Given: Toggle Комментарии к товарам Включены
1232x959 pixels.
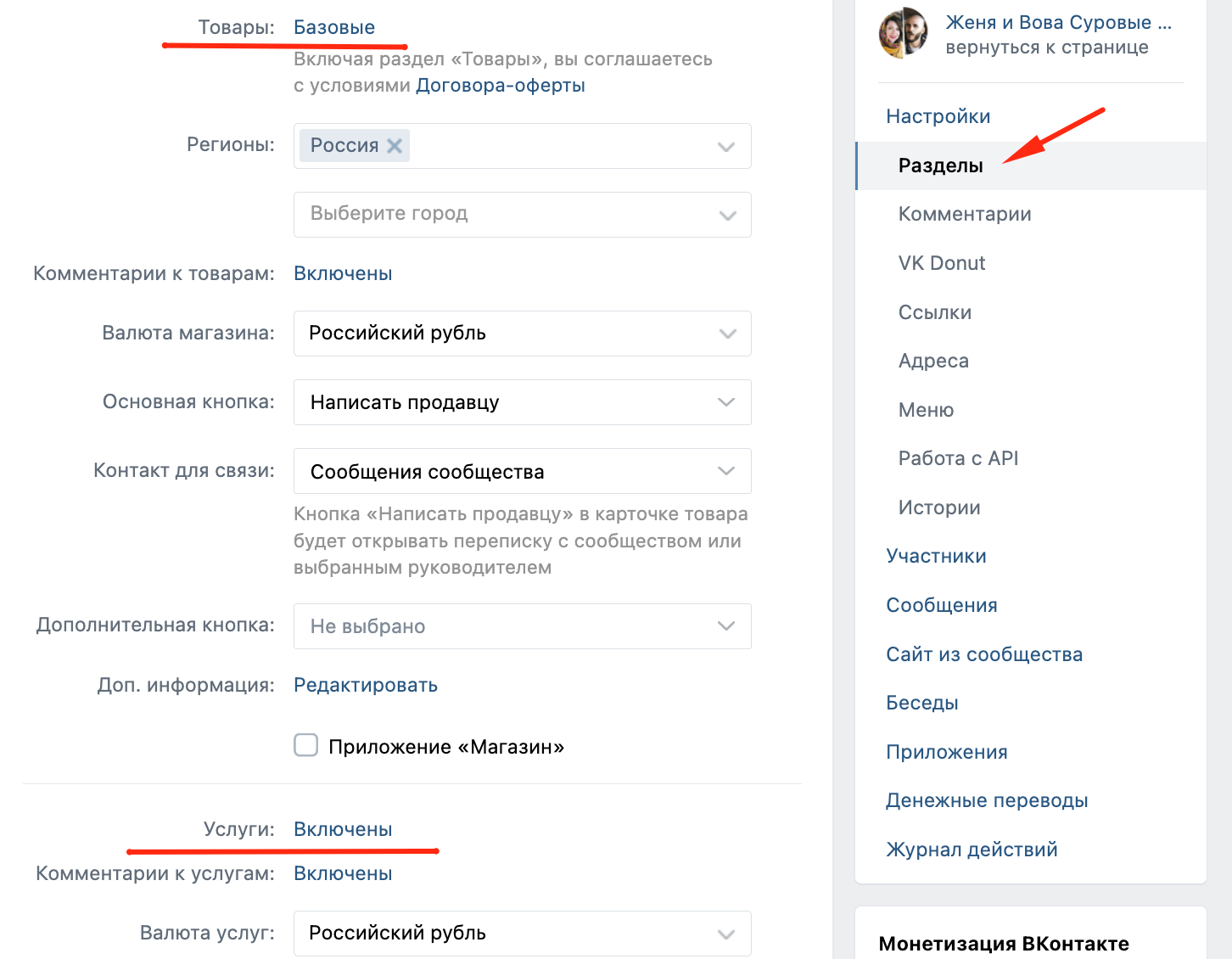Looking at the screenshot, I should pyautogui.click(x=343, y=273).
